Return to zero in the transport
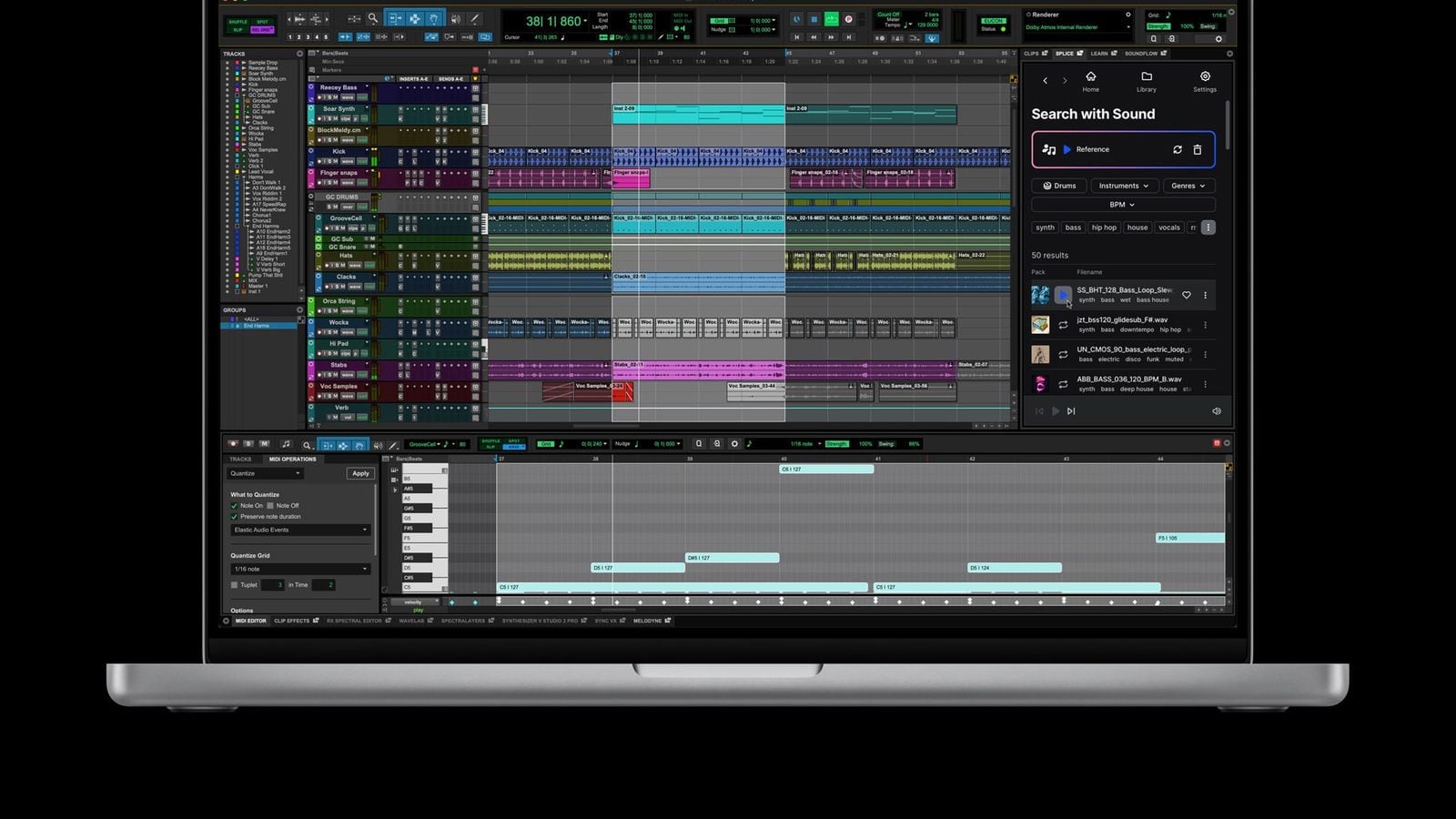The height and width of the screenshot is (819, 1456). click(x=797, y=37)
